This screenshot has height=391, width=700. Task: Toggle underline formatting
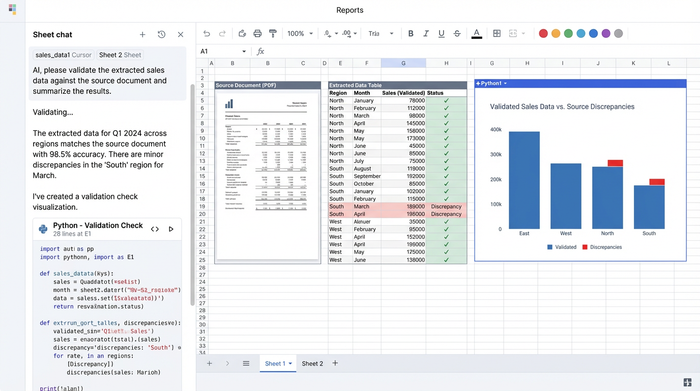442,33
